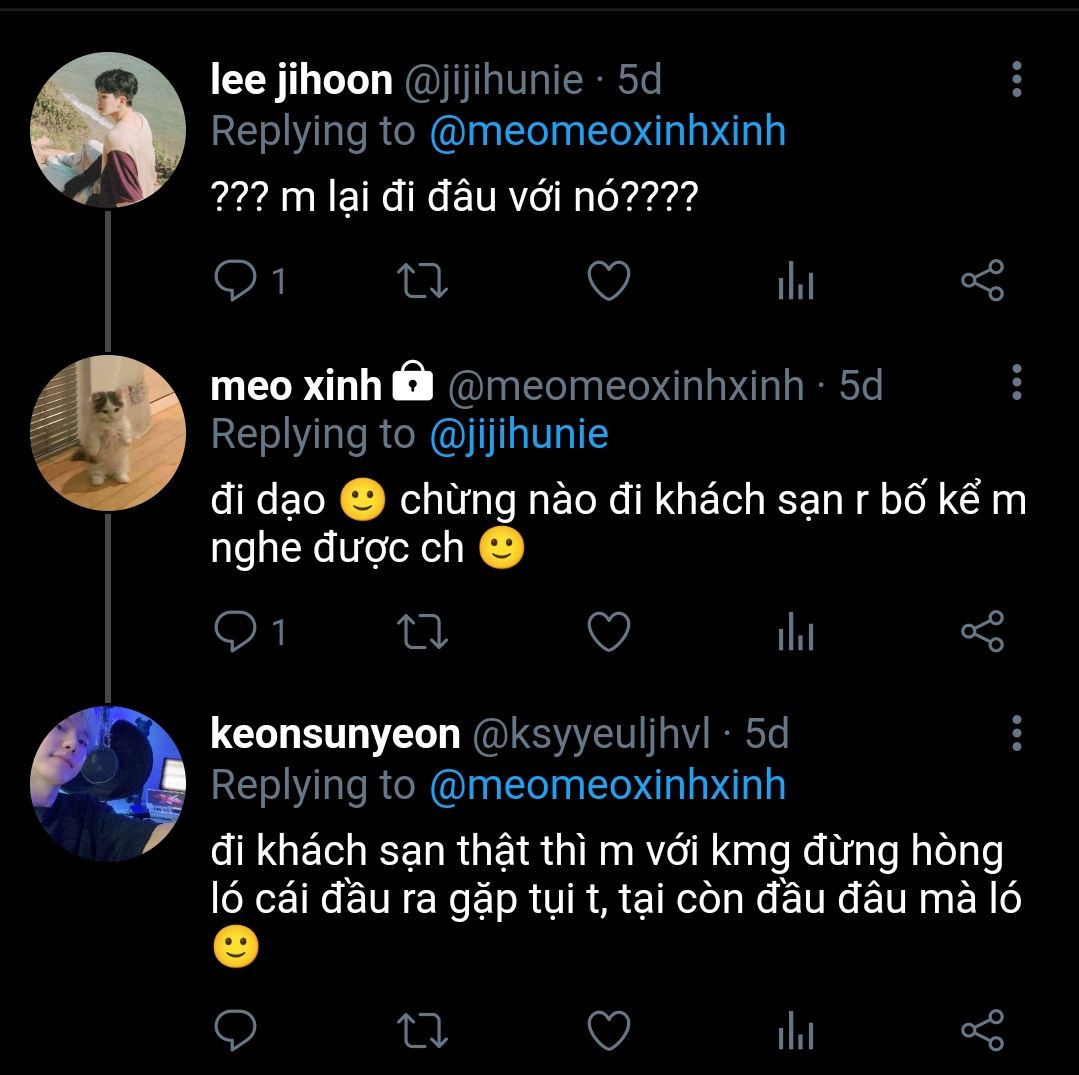Retweet keonsunyeon's reply
1079x1075 pixels.
tap(422, 1030)
